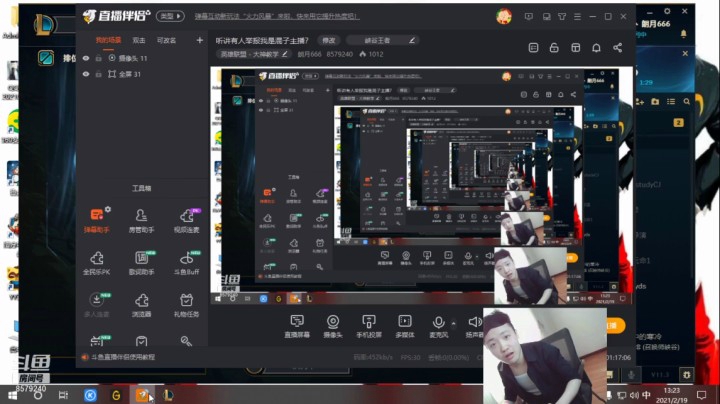The height and width of the screenshot is (404, 720).
Task: Click the layout grid icon near bell
Action: pyautogui.click(x=575, y=47)
